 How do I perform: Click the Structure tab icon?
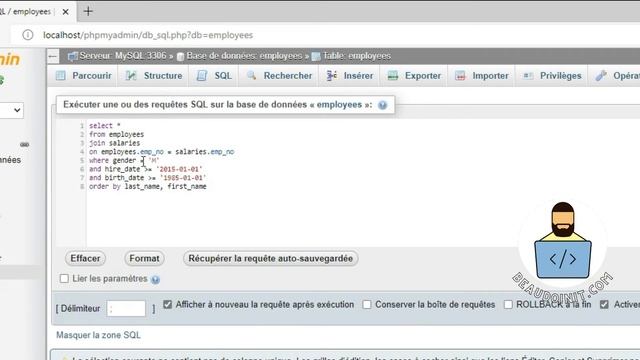click(131, 76)
